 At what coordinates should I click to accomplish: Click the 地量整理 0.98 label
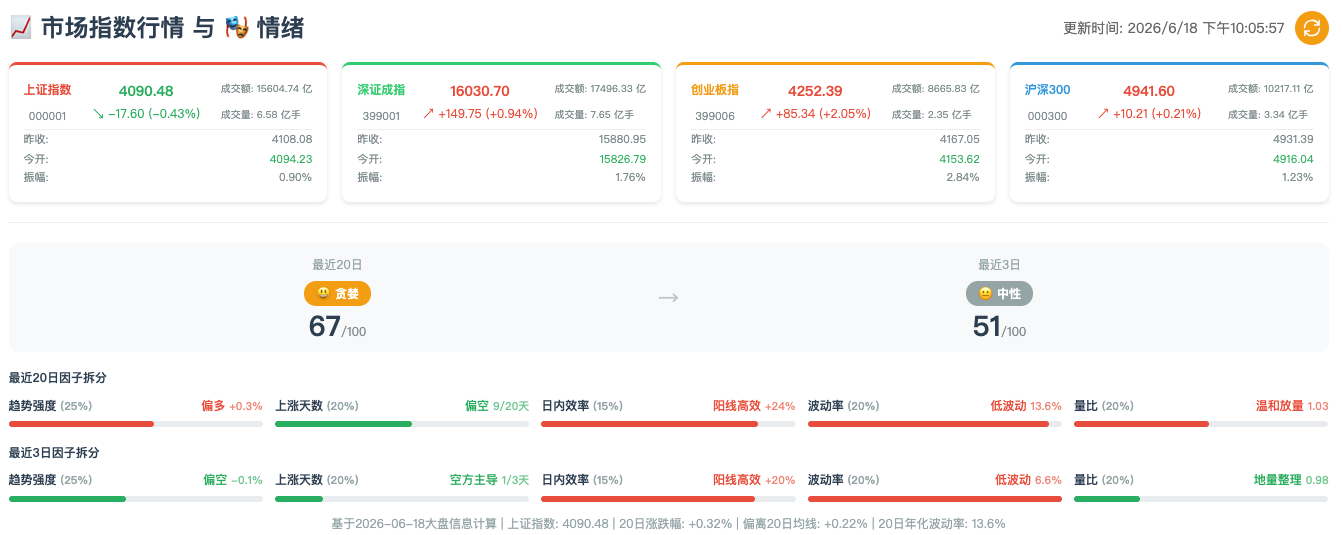[x=1291, y=480]
